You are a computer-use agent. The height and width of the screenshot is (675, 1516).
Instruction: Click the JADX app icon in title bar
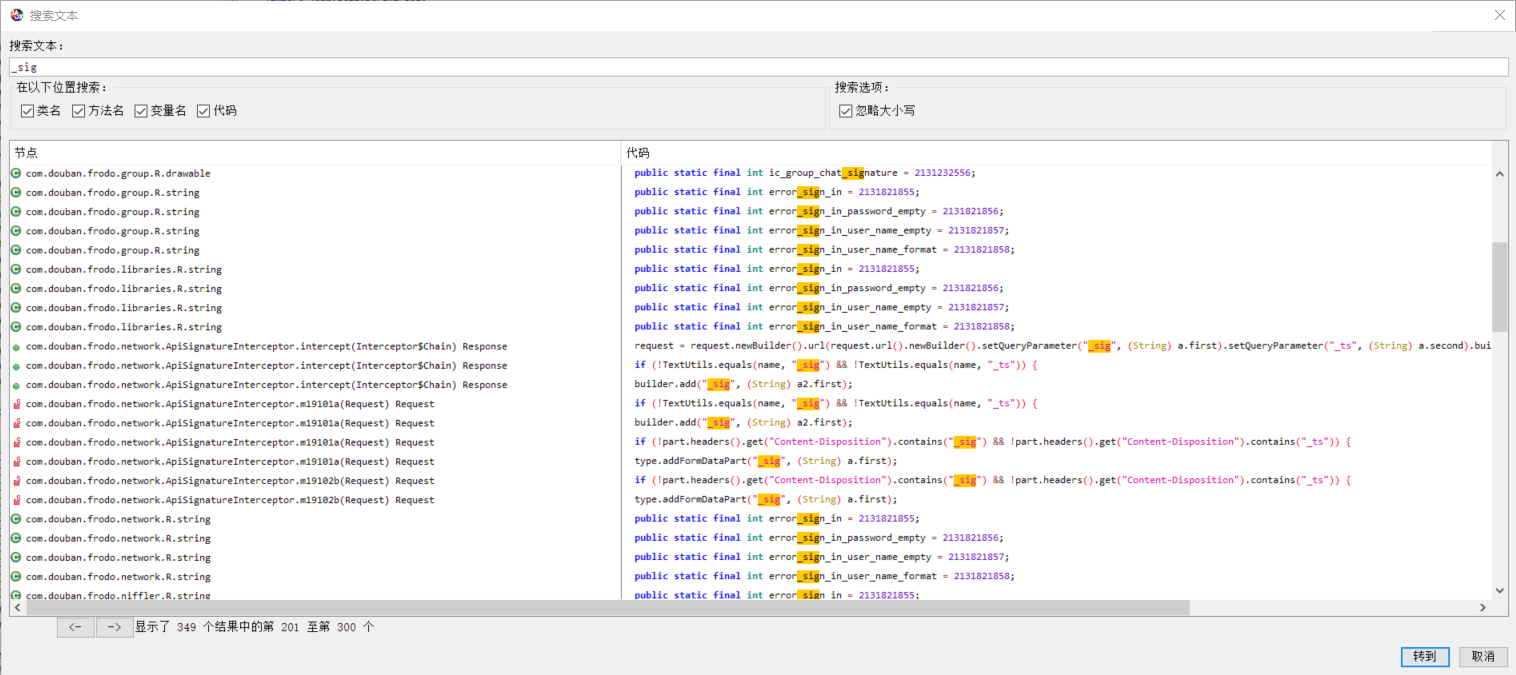tap(17, 15)
